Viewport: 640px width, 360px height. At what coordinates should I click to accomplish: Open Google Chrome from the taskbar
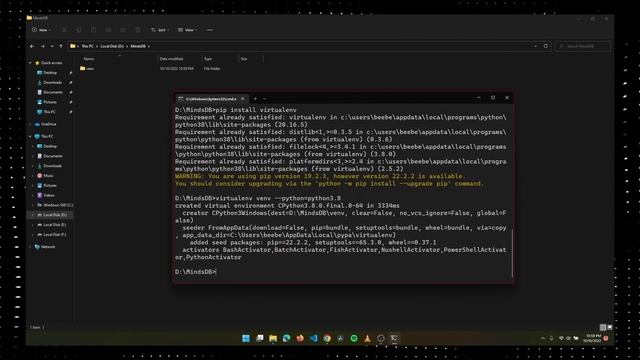(327, 338)
